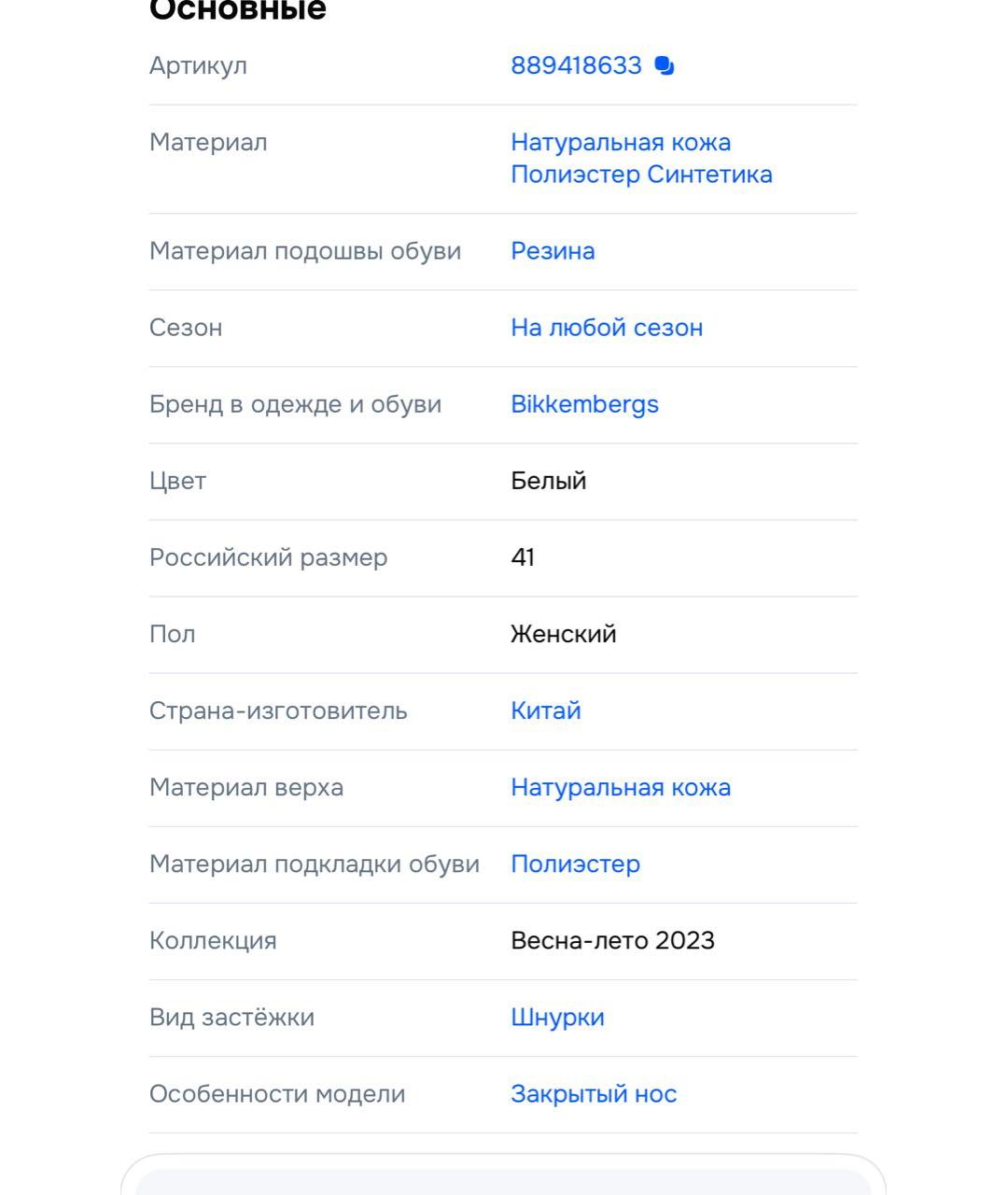
Task: Click the Весна-лето 2023 collection value
Action: pyautogui.click(x=611, y=941)
